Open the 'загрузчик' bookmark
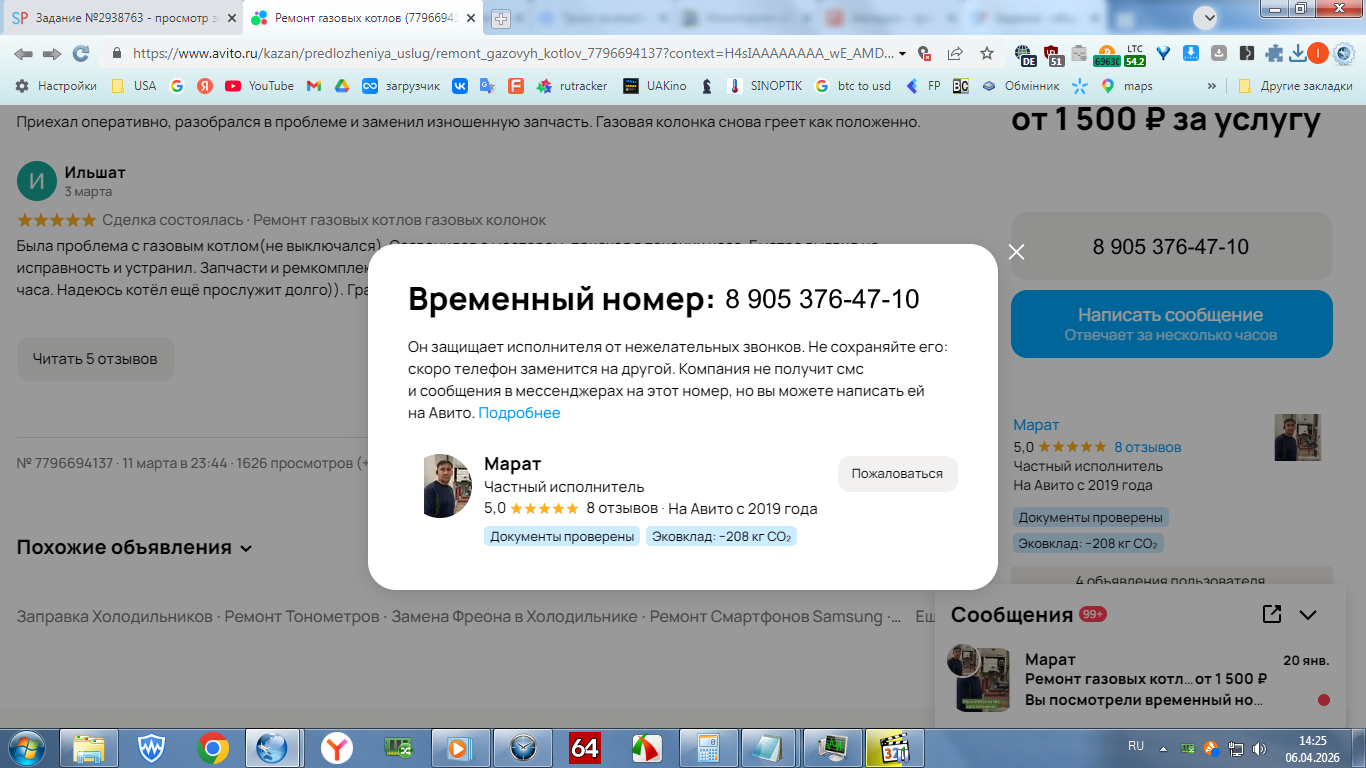This screenshot has height=768, width=1366. (x=401, y=86)
